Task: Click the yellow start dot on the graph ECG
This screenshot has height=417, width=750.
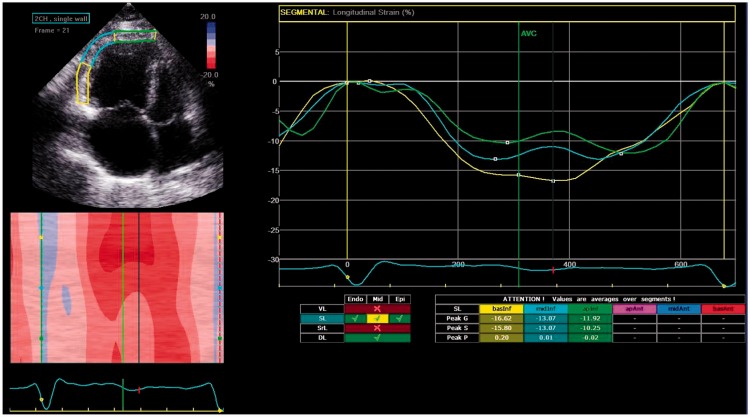Action: [x=348, y=277]
